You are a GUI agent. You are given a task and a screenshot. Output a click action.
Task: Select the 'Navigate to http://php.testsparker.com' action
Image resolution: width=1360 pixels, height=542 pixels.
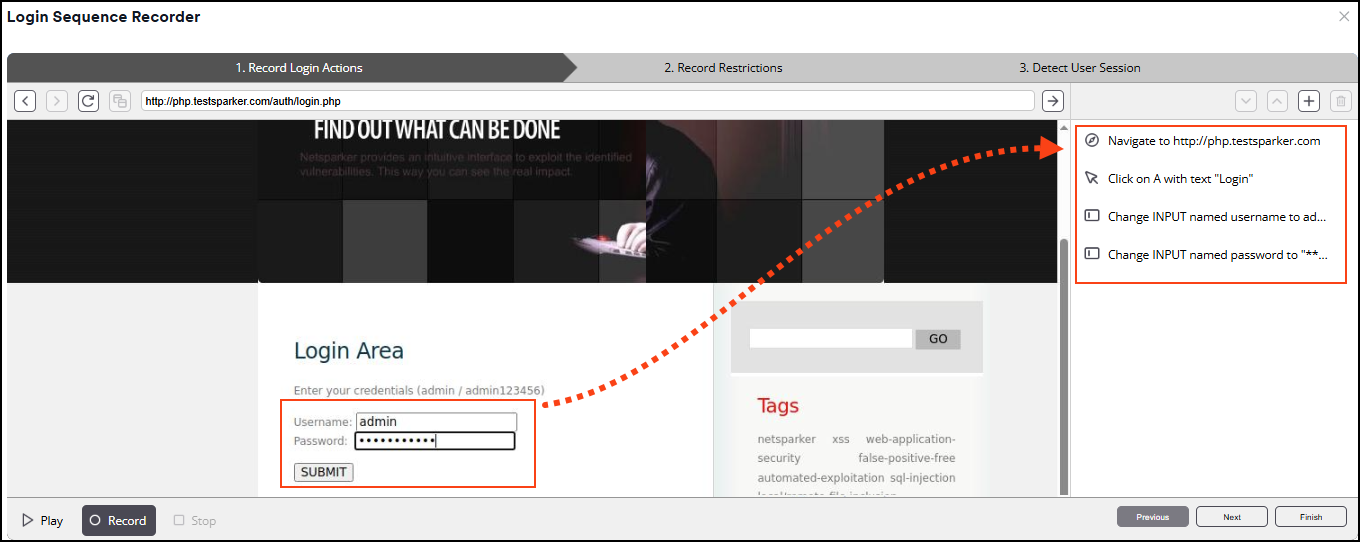coord(1213,141)
